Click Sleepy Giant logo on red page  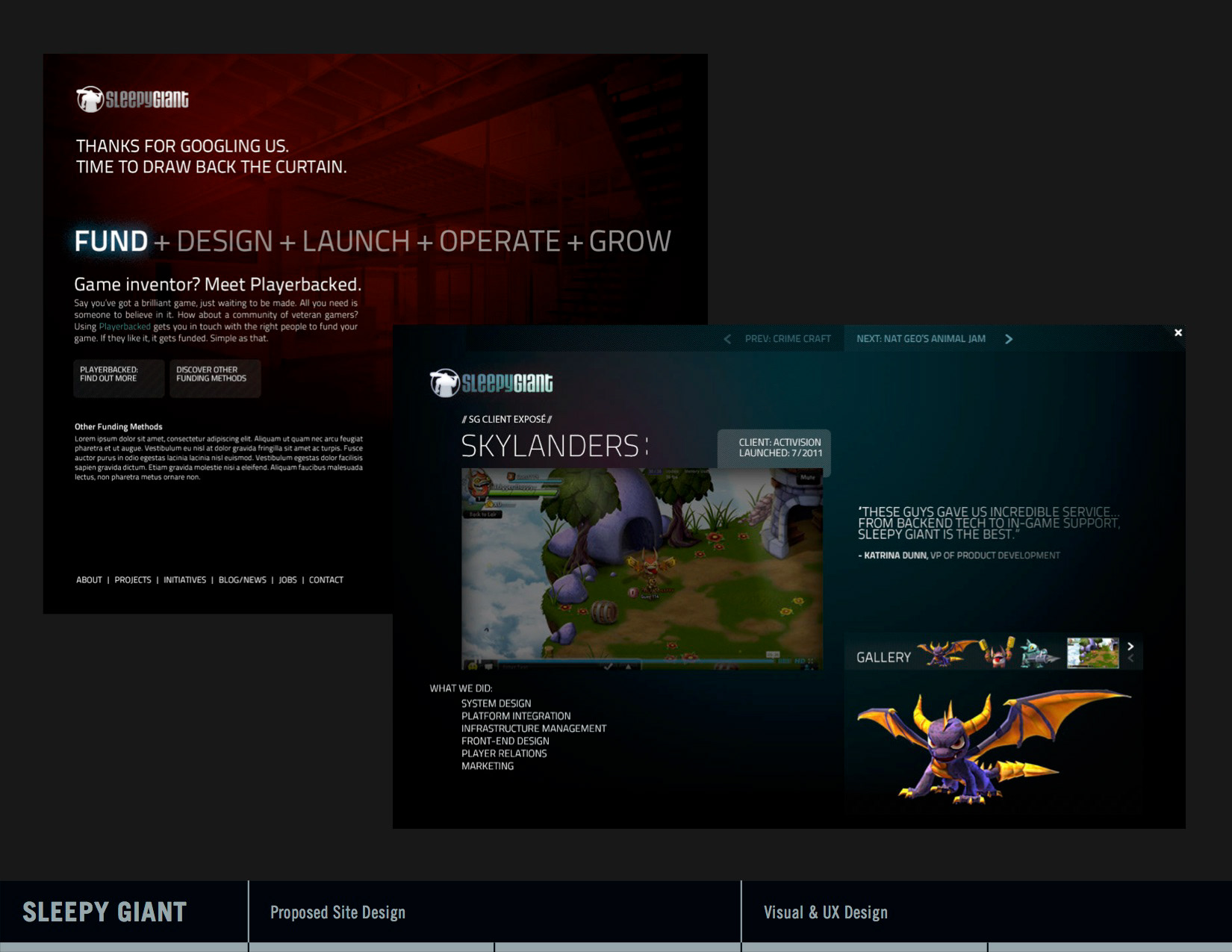coord(132,99)
